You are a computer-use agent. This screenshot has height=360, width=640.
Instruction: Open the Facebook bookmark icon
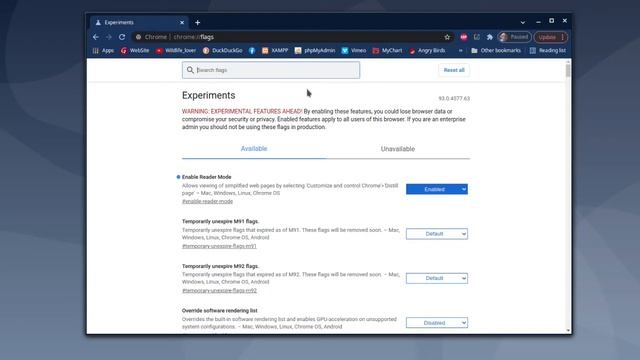tap(252, 51)
